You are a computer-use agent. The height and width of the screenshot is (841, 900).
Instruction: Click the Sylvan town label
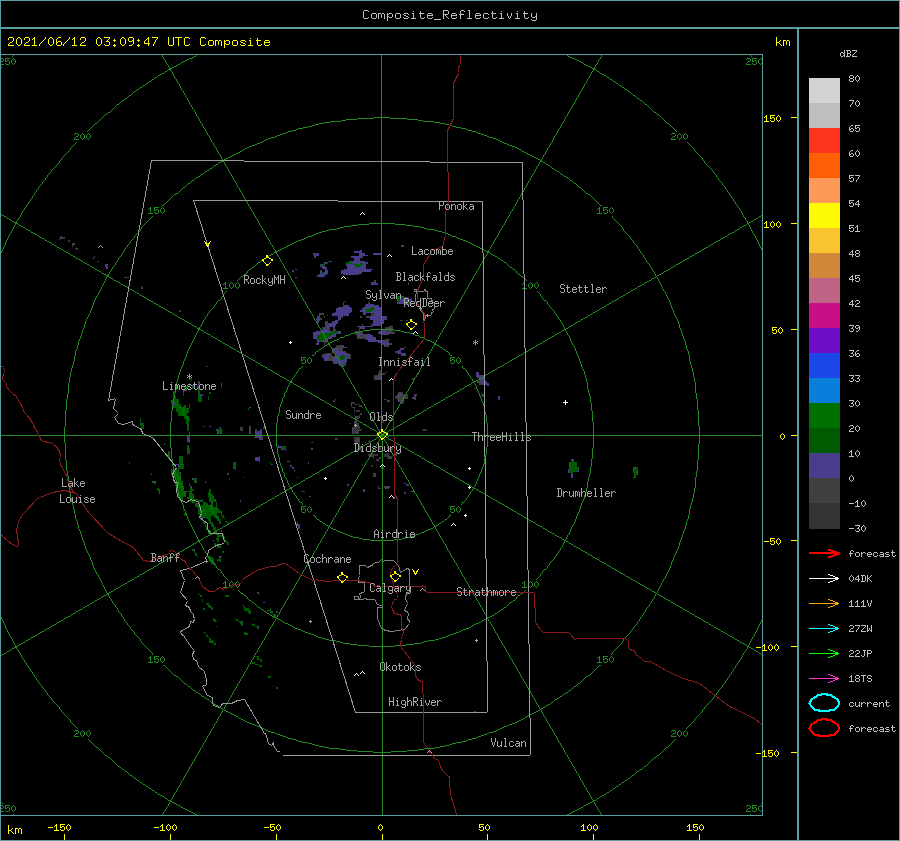point(383,295)
